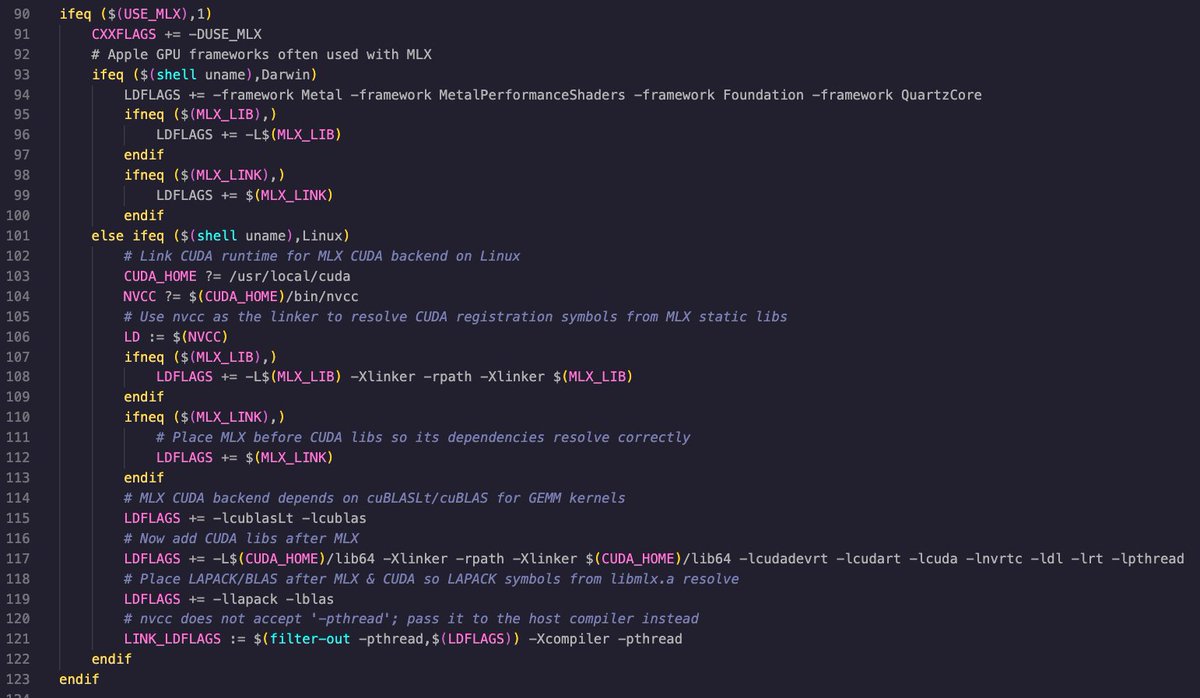This screenshot has width=1200, height=698.
Task: Click comment '# Now add CUDA libs after MLX'
Action: [x=241, y=538]
